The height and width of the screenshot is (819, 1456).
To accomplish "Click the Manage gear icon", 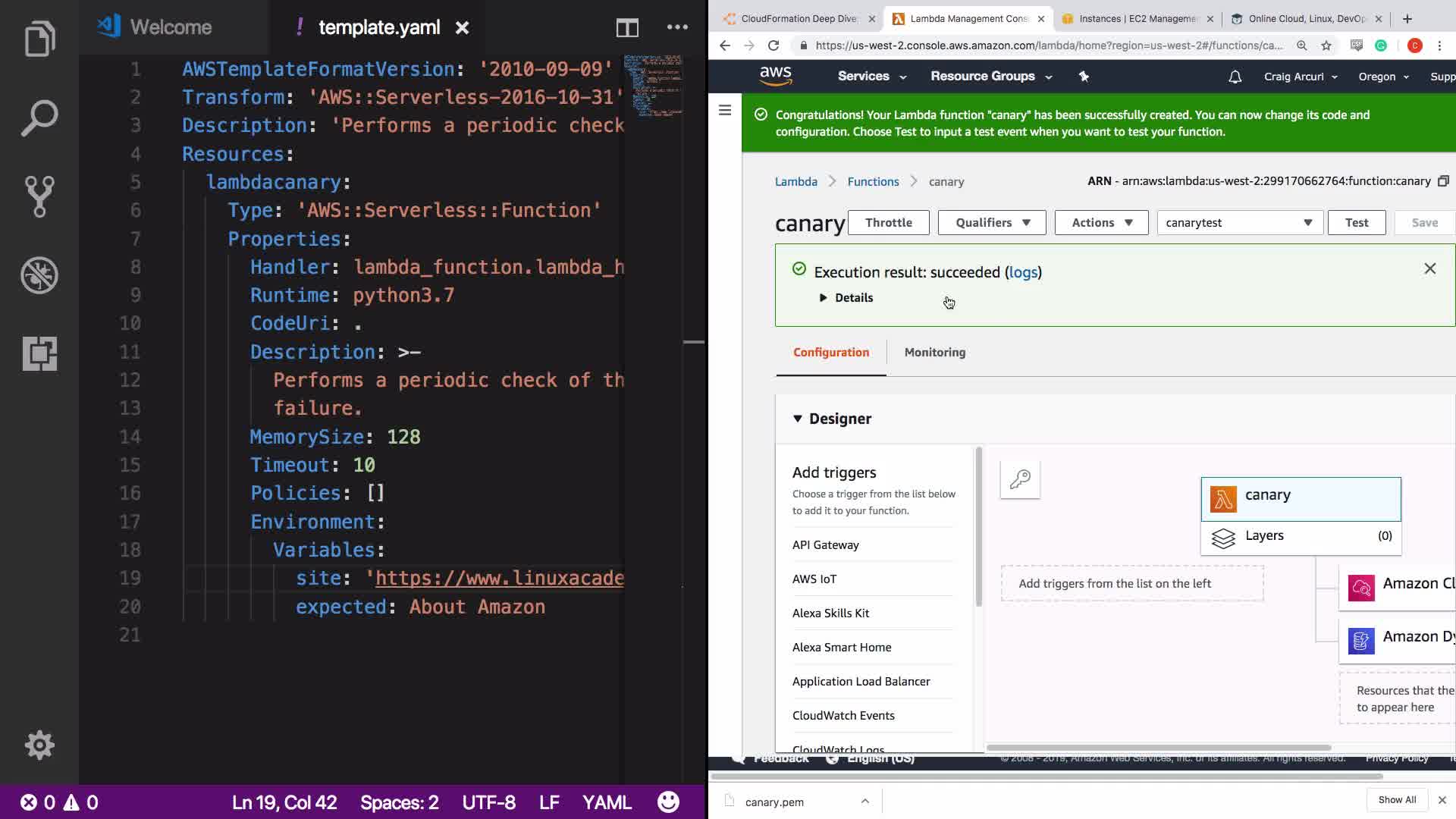I will [x=39, y=745].
